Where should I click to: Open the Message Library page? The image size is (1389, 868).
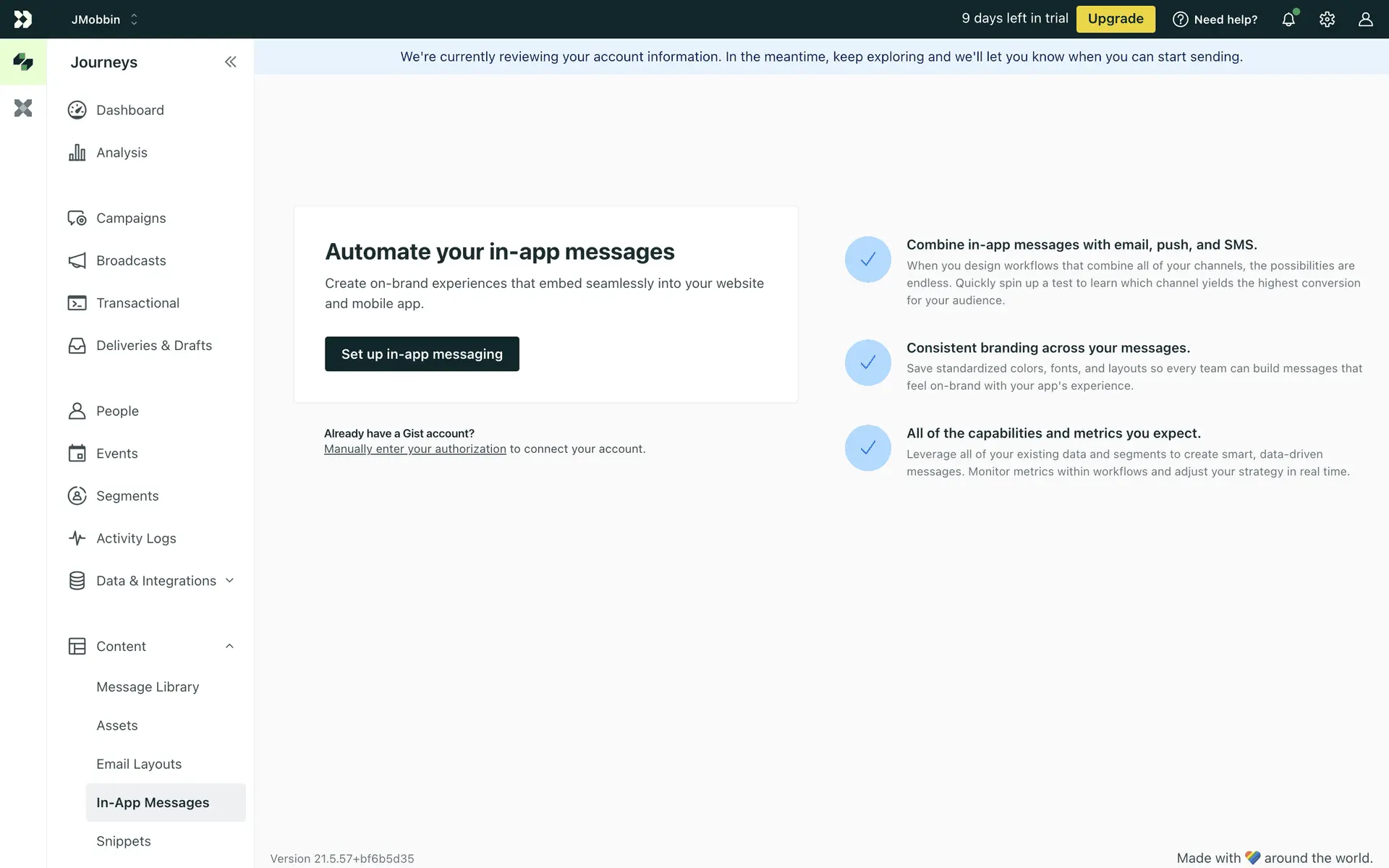pos(148,687)
